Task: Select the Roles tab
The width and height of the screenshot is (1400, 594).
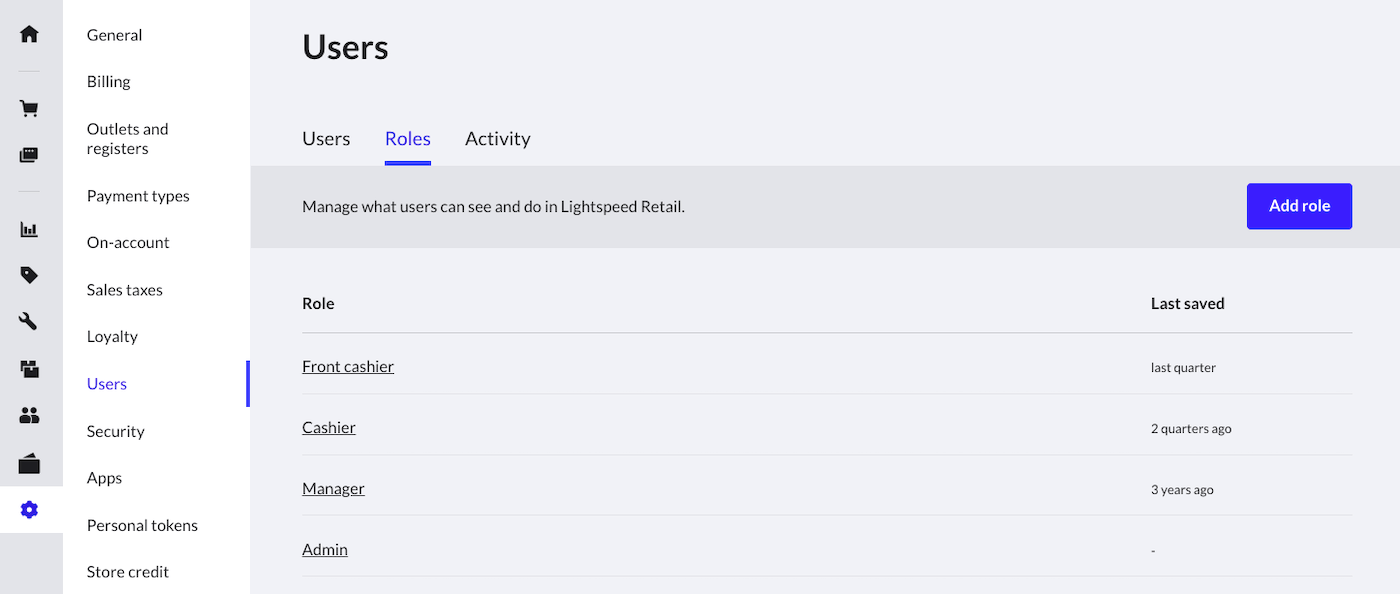Action: point(408,139)
